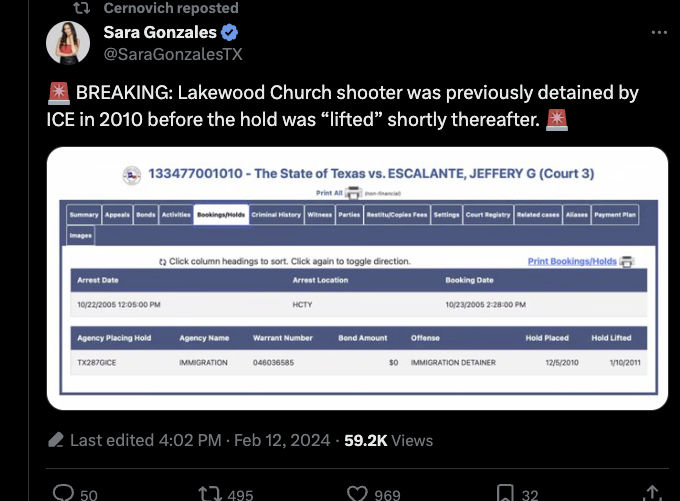Like the tweet with the heart icon
The image size is (680, 501).
pyautogui.click(x=357, y=494)
